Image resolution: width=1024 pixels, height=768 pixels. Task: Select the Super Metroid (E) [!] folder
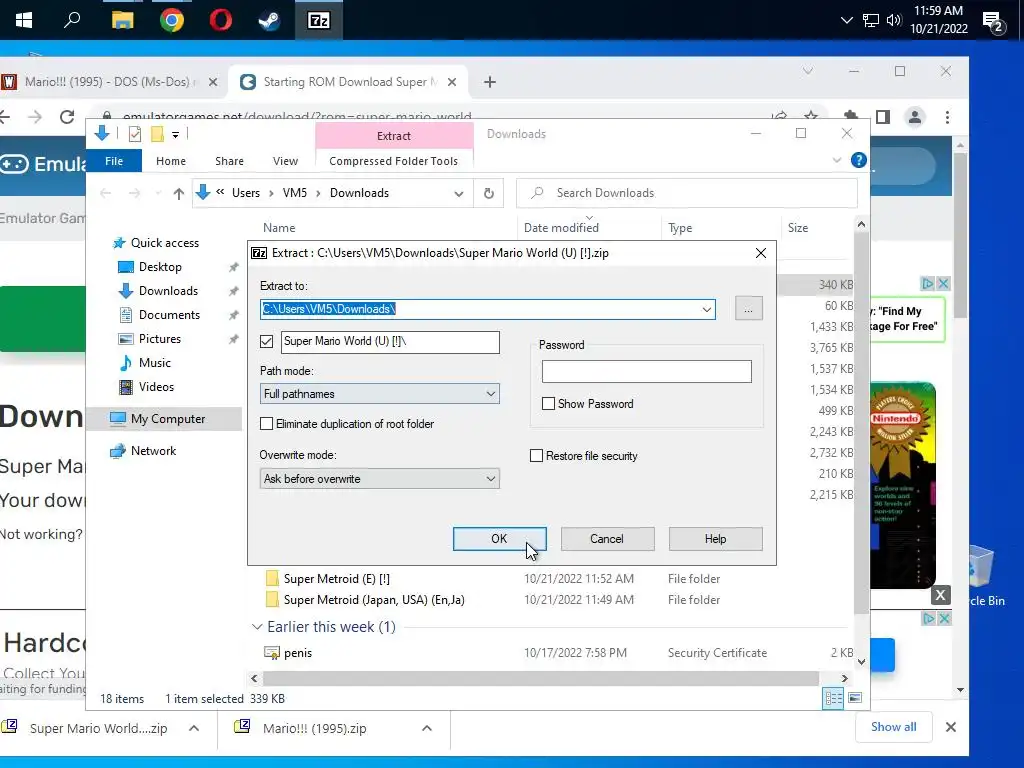pos(336,579)
